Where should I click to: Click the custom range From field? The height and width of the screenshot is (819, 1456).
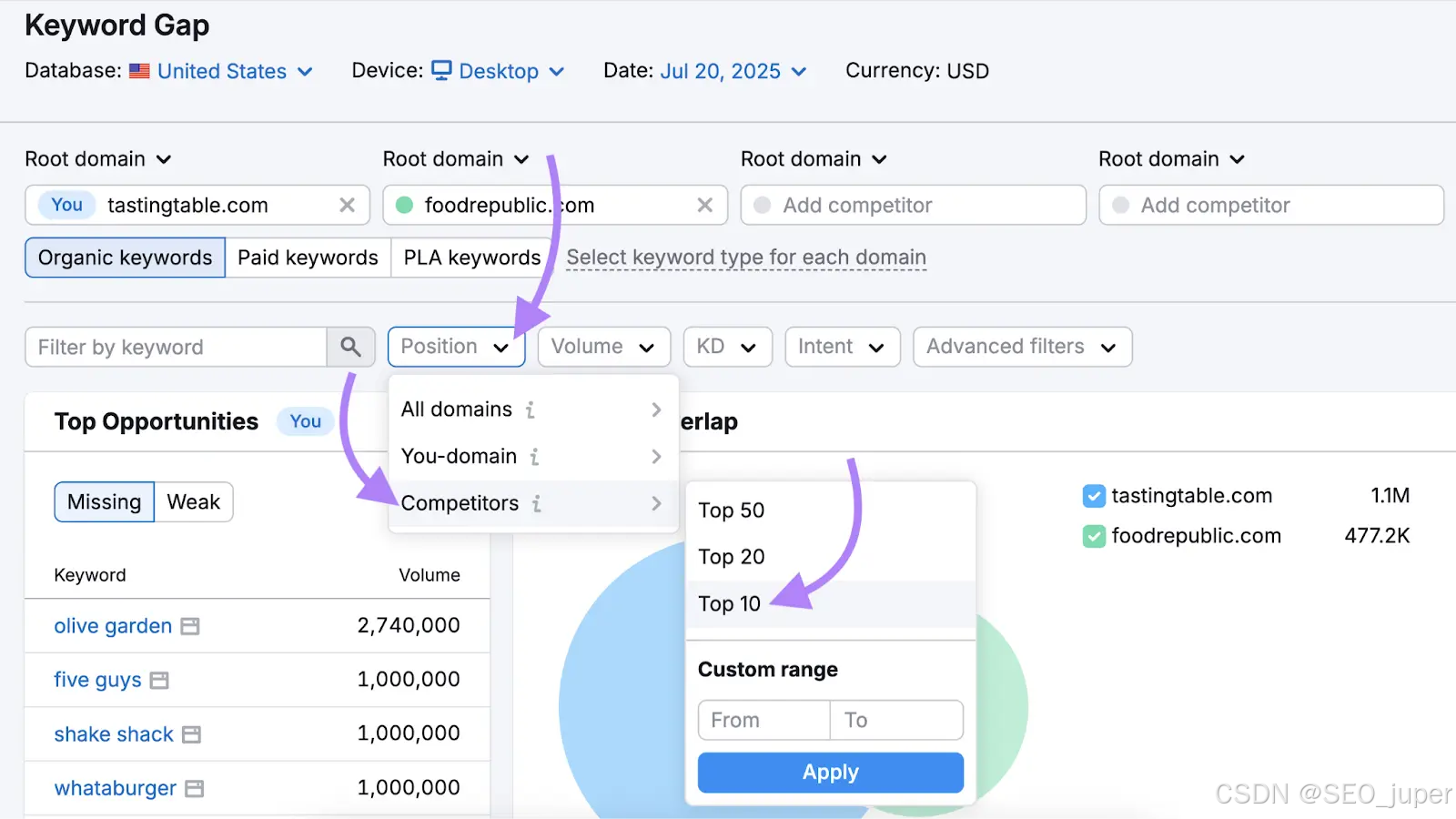[x=764, y=721]
